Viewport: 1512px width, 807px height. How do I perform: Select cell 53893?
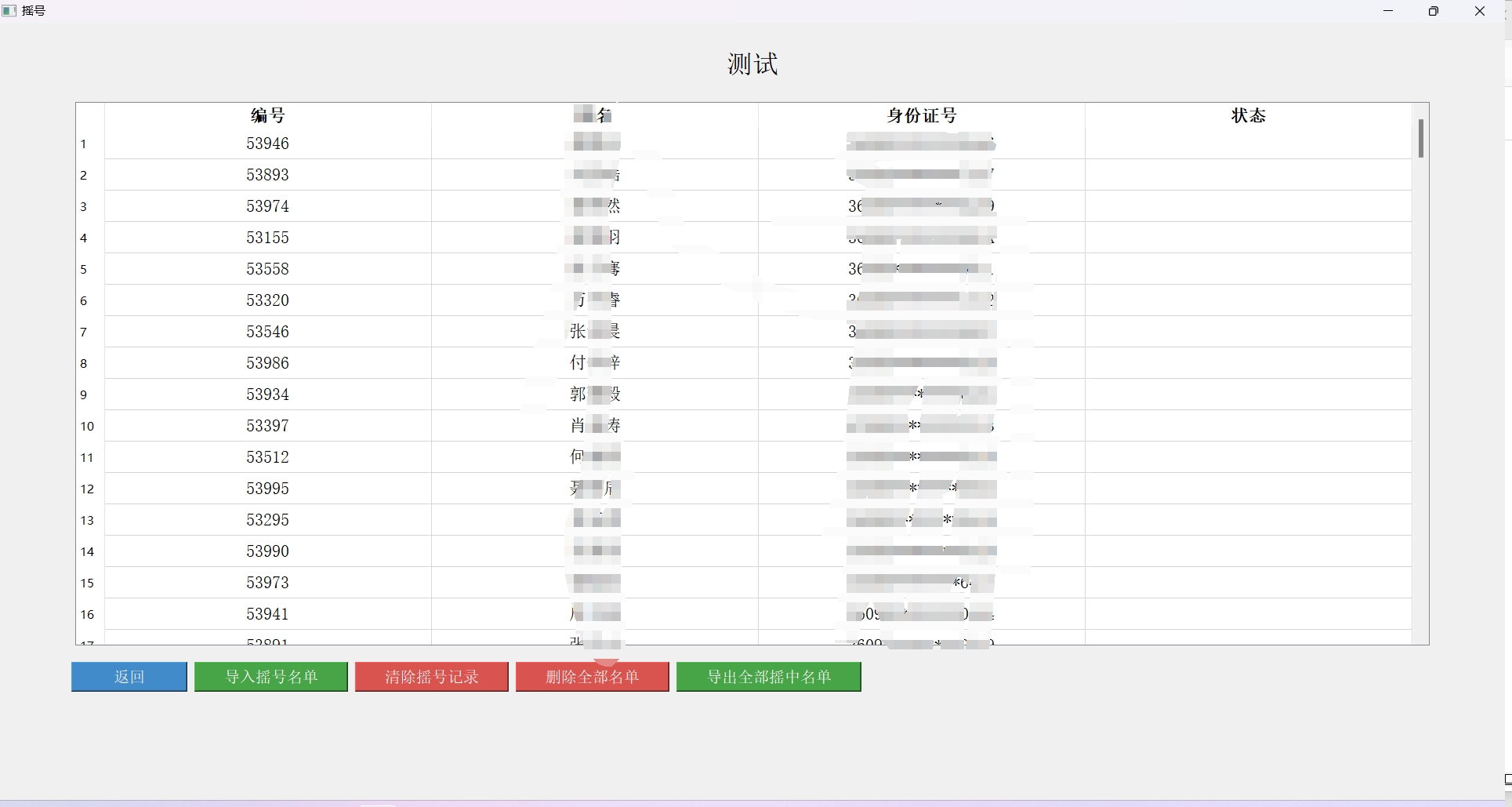pos(268,175)
